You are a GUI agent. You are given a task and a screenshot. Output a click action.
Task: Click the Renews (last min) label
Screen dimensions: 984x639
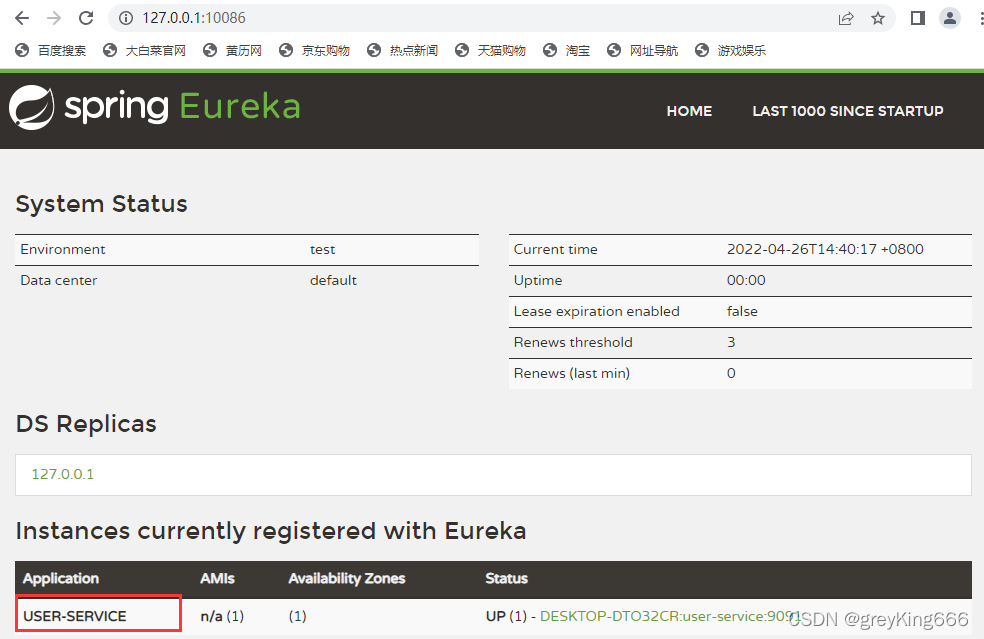pos(572,373)
